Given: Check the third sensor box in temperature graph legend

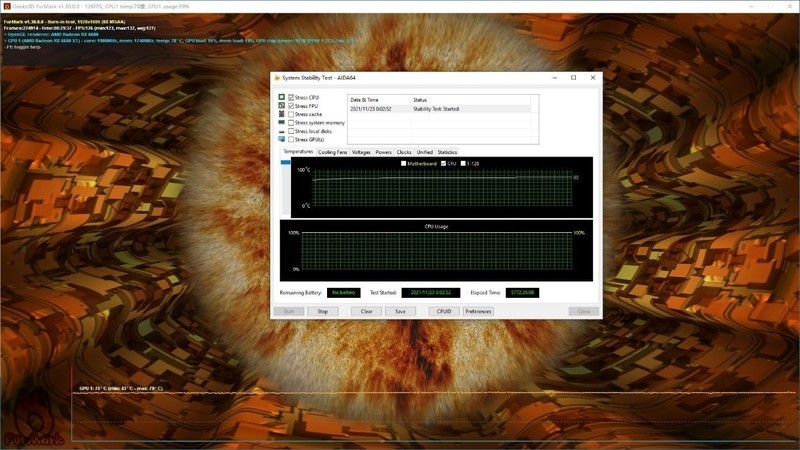Looking at the screenshot, I should coord(463,163).
